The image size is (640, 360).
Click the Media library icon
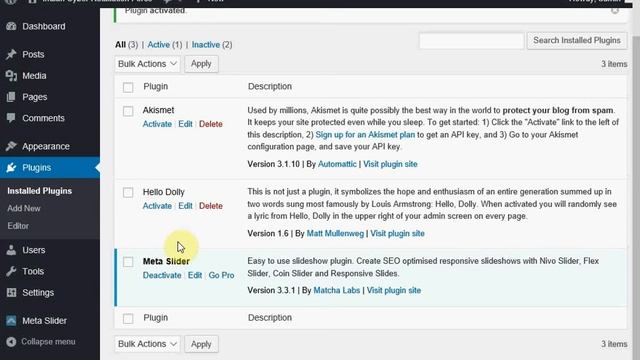tap(11, 76)
